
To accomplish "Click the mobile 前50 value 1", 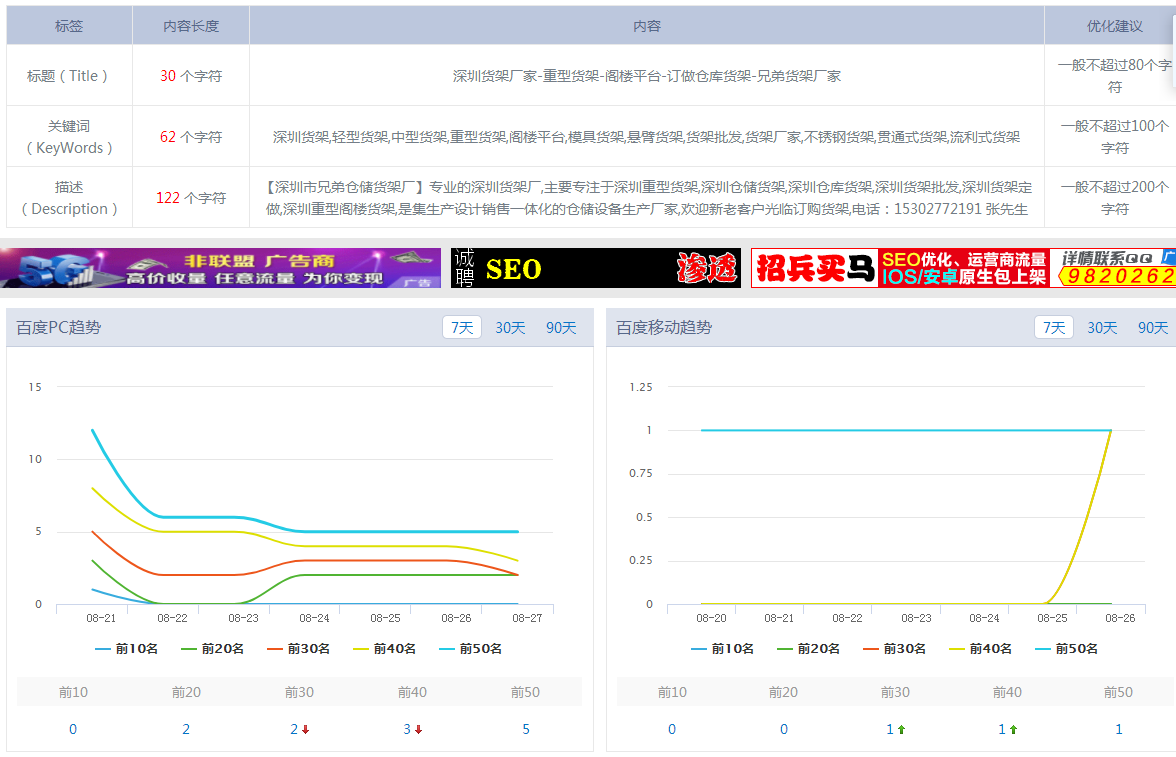I will pos(1119,729).
